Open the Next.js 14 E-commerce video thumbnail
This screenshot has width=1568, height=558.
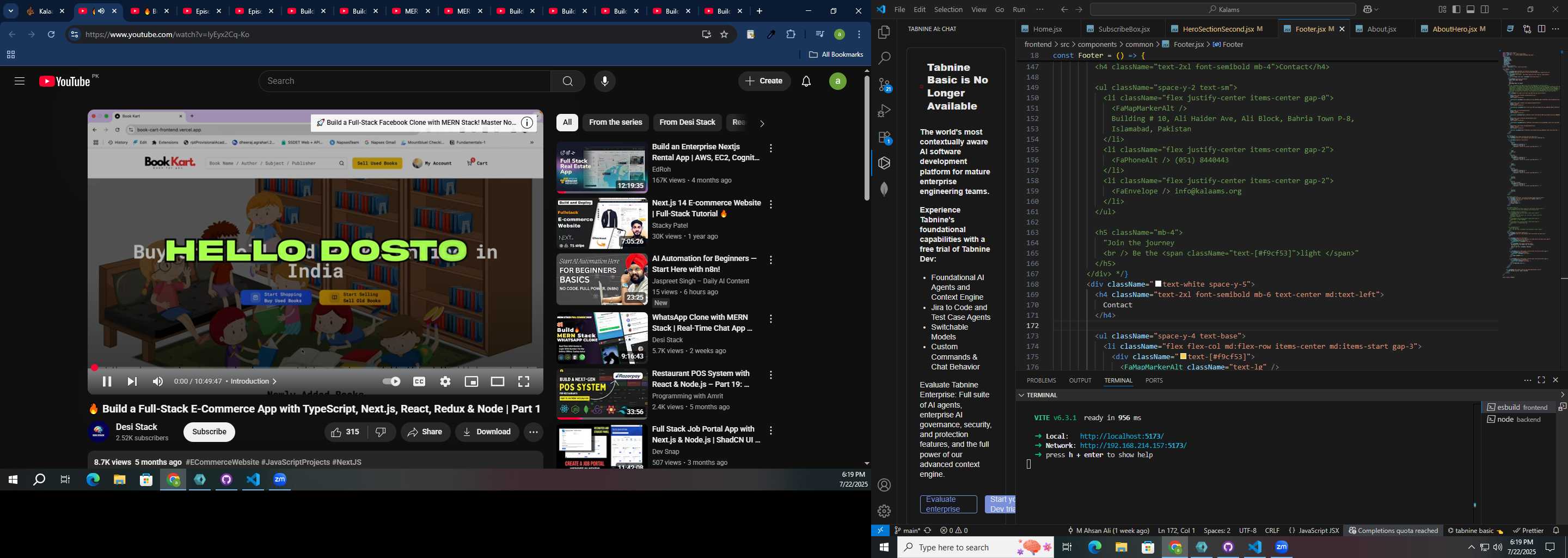tap(602, 223)
